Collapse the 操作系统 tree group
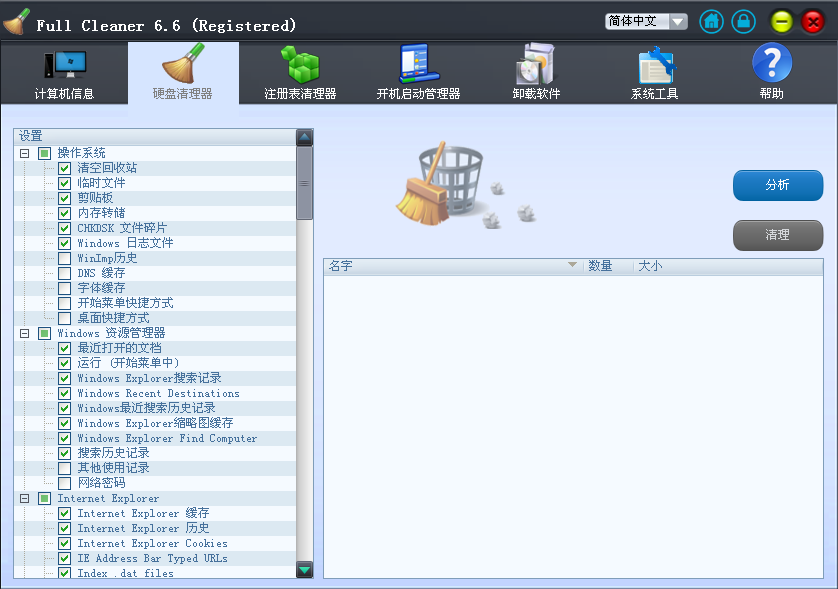 [25, 153]
